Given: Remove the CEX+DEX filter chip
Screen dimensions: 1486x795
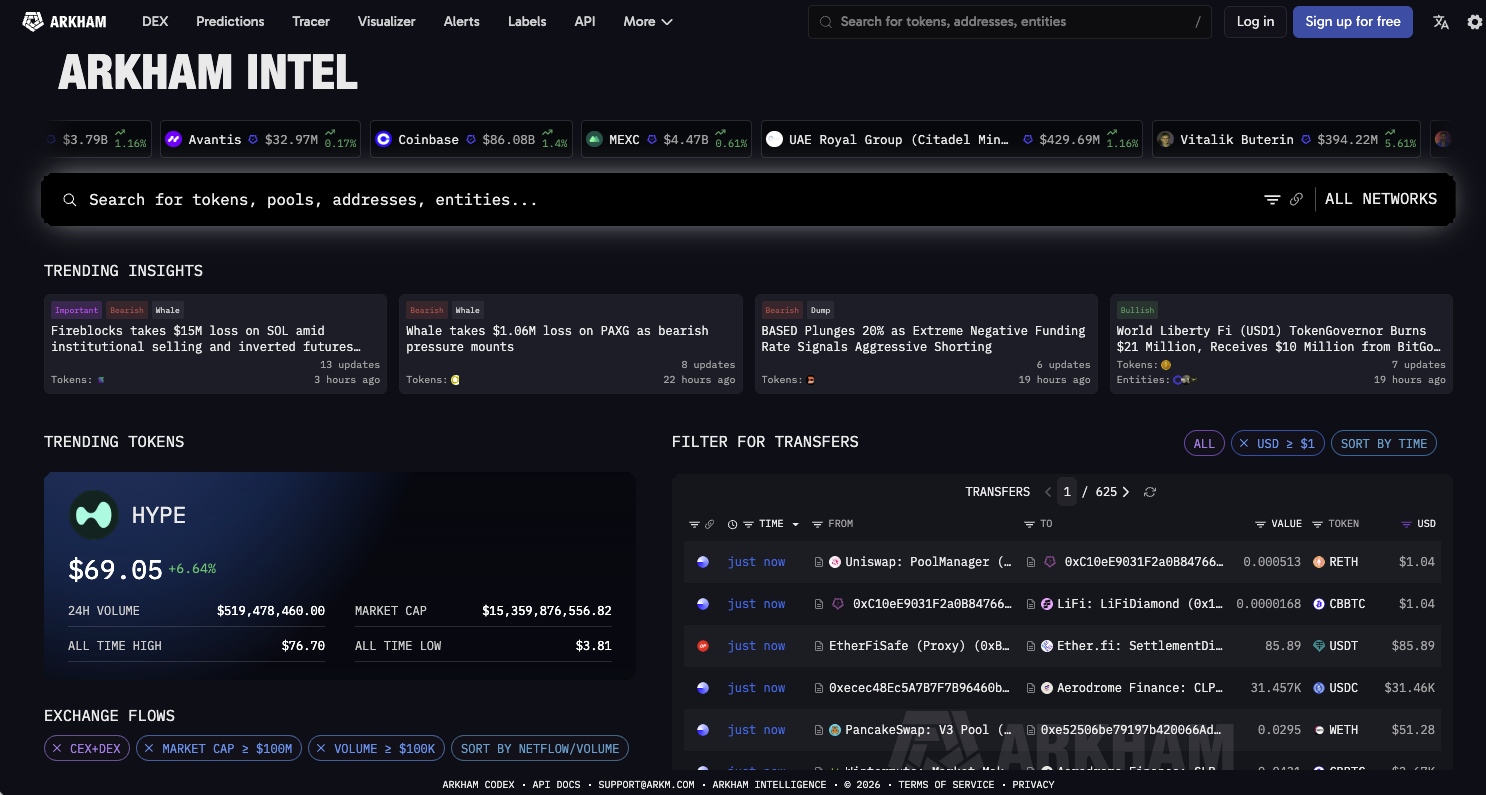Looking at the screenshot, I should (57, 748).
